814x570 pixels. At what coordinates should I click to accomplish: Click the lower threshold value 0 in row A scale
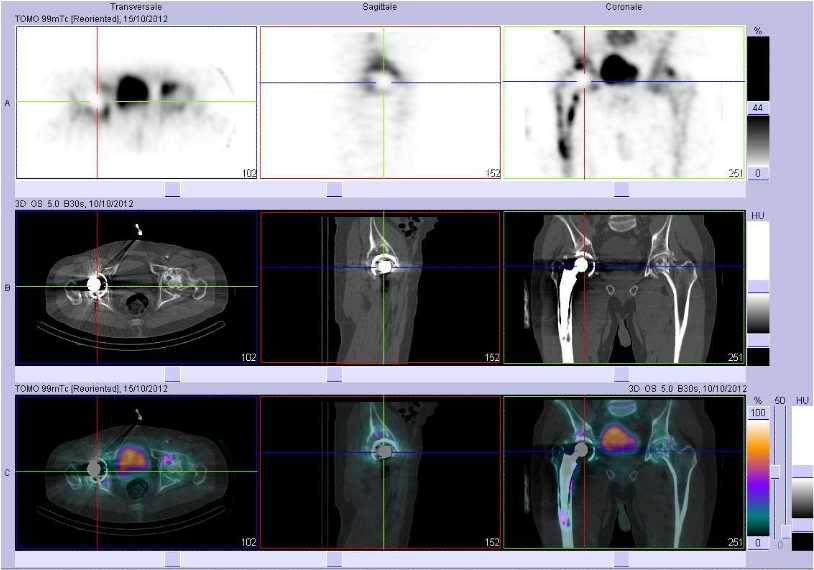click(758, 173)
